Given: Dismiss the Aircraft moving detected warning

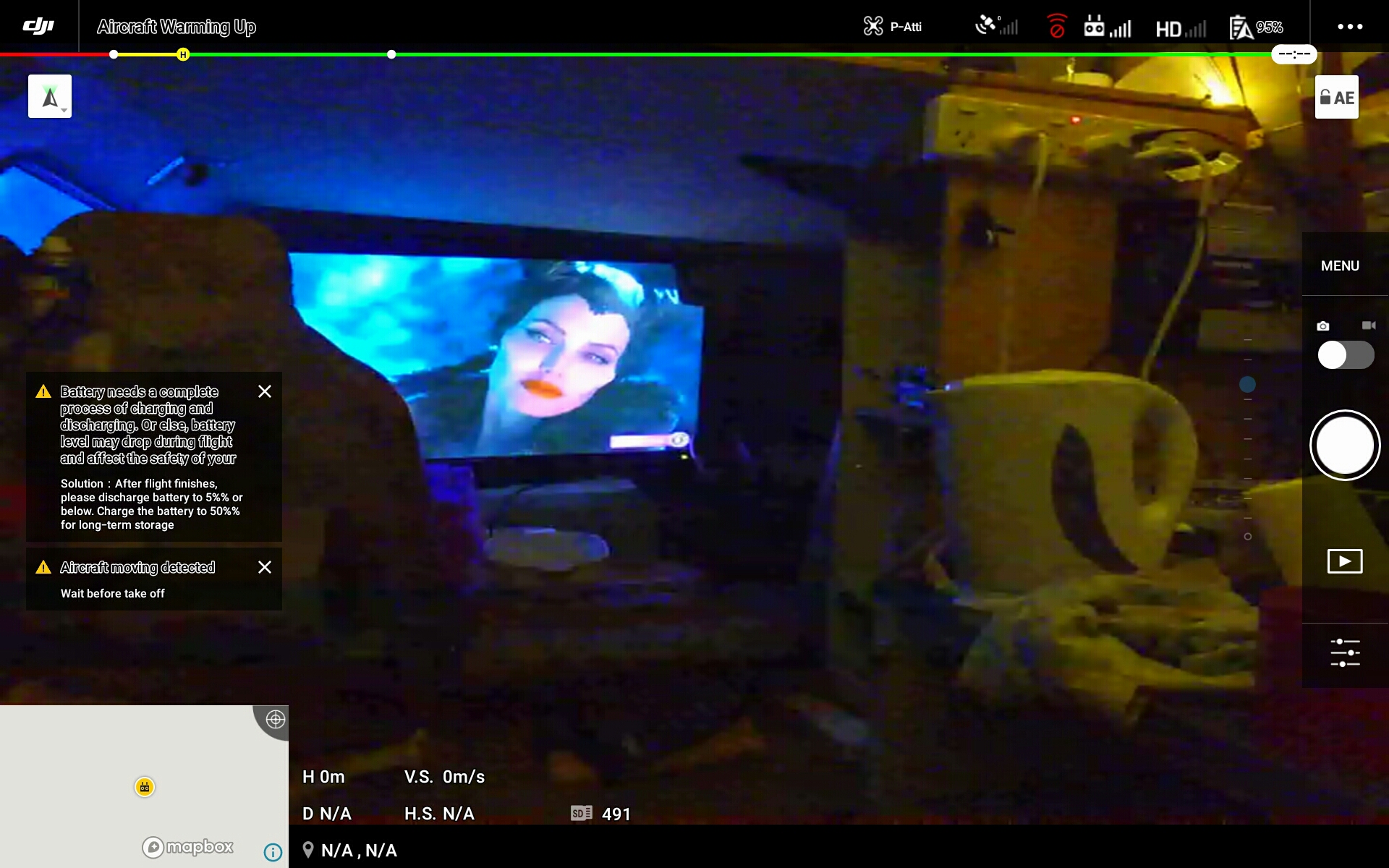Looking at the screenshot, I should tap(265, 567).
